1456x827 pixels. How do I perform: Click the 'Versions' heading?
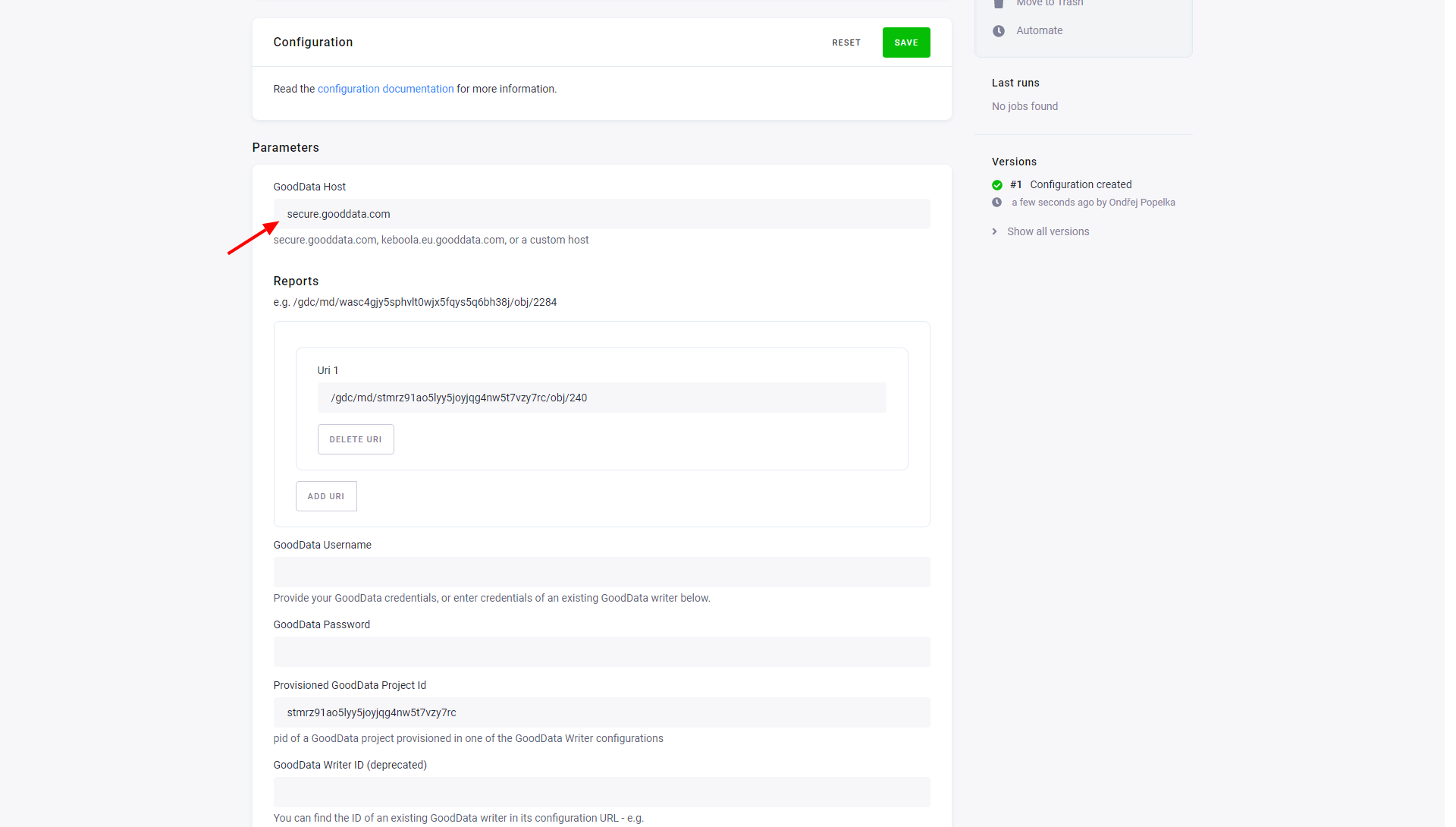(1014, 162)
